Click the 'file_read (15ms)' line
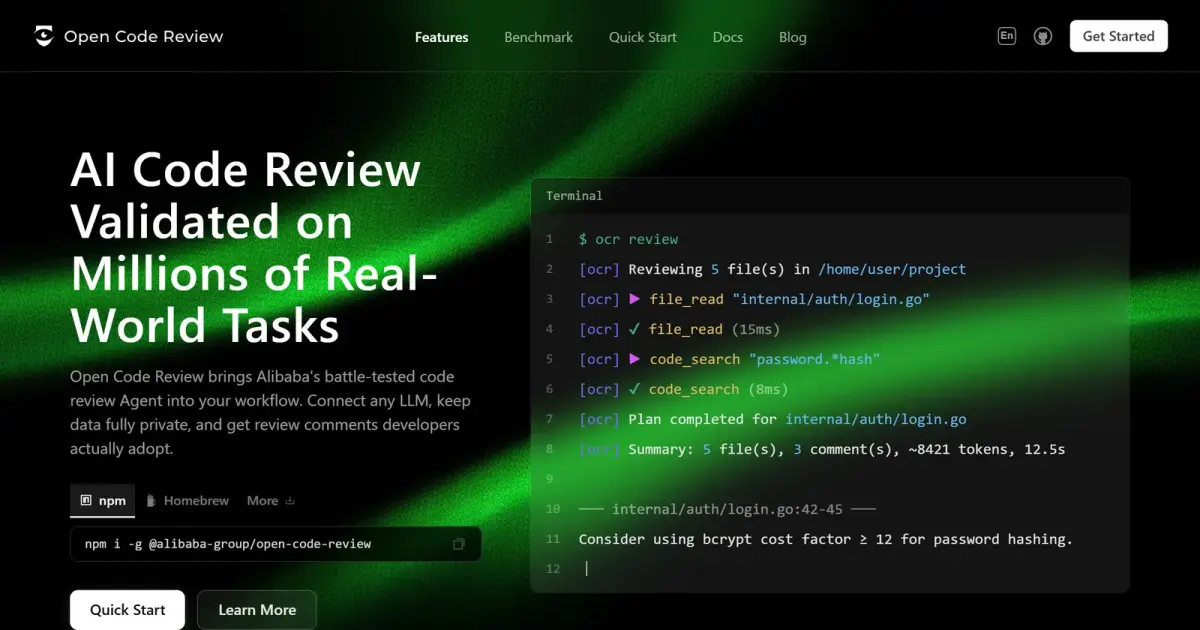The height and width of the screenshot is (630, 1200). point(680,329)
